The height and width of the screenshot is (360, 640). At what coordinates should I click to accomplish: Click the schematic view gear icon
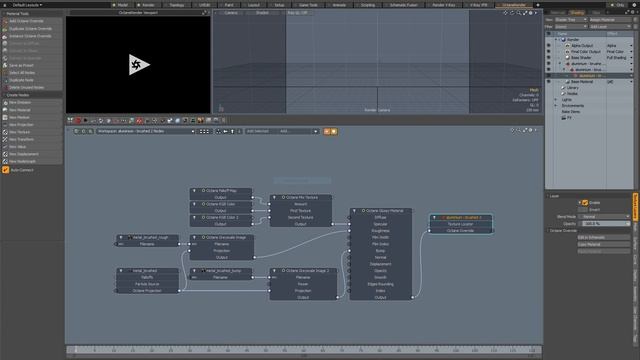pos(531,130)
